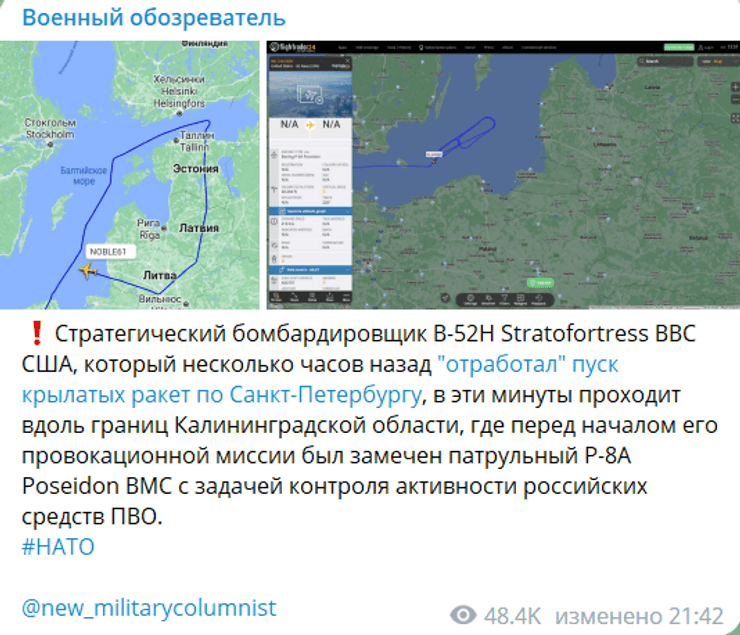Click the 48.4K view count
Viewport: 740px width, 635px height.
pyautogui.click(x=512, y=616)
